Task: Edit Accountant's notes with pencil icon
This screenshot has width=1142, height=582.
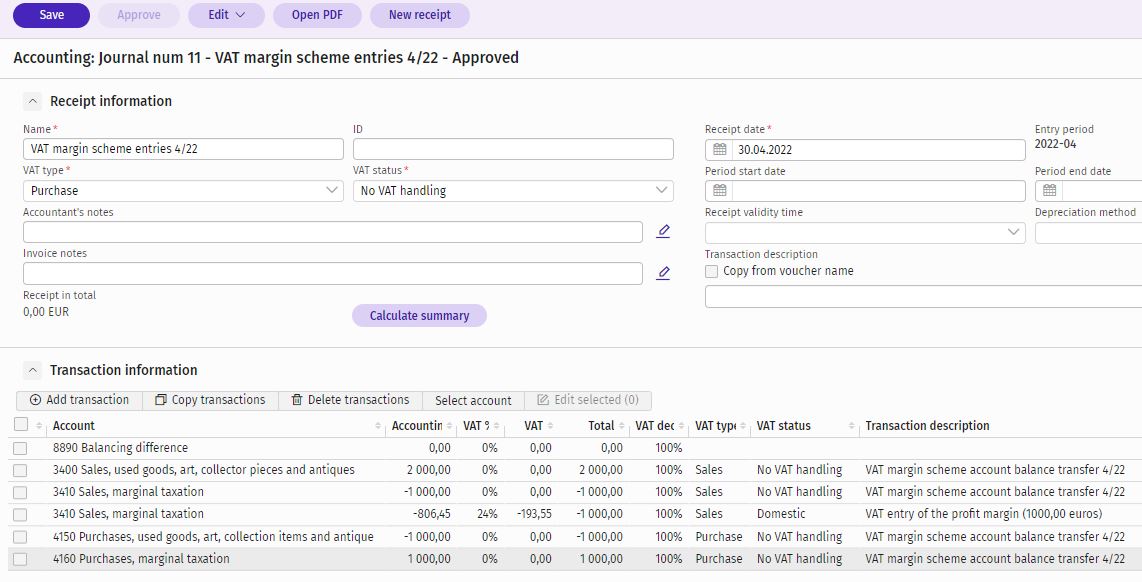Action: pyautogui.click(x=663, y=232)
